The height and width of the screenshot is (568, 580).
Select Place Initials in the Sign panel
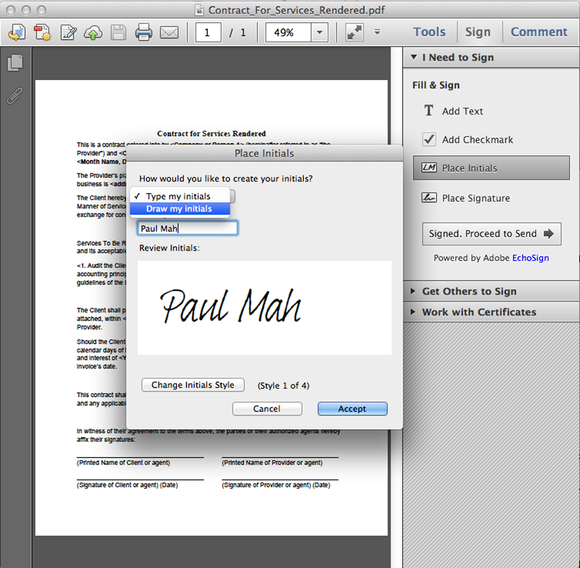pos(491,168)
